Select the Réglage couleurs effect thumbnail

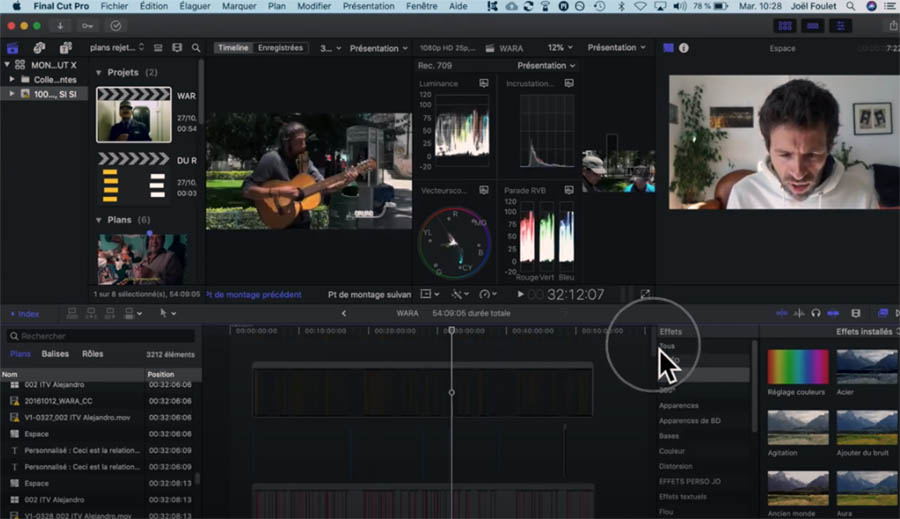pyautogui.click(x=798, y=367)
